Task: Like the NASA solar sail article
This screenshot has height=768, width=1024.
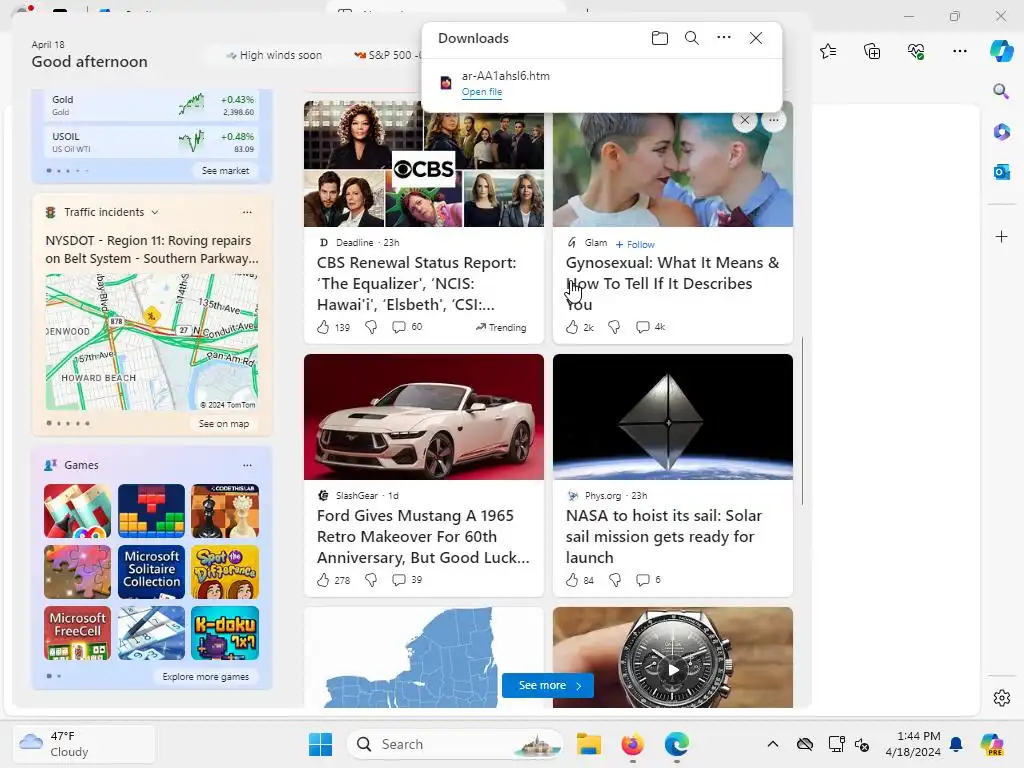Action: [571, 579]
